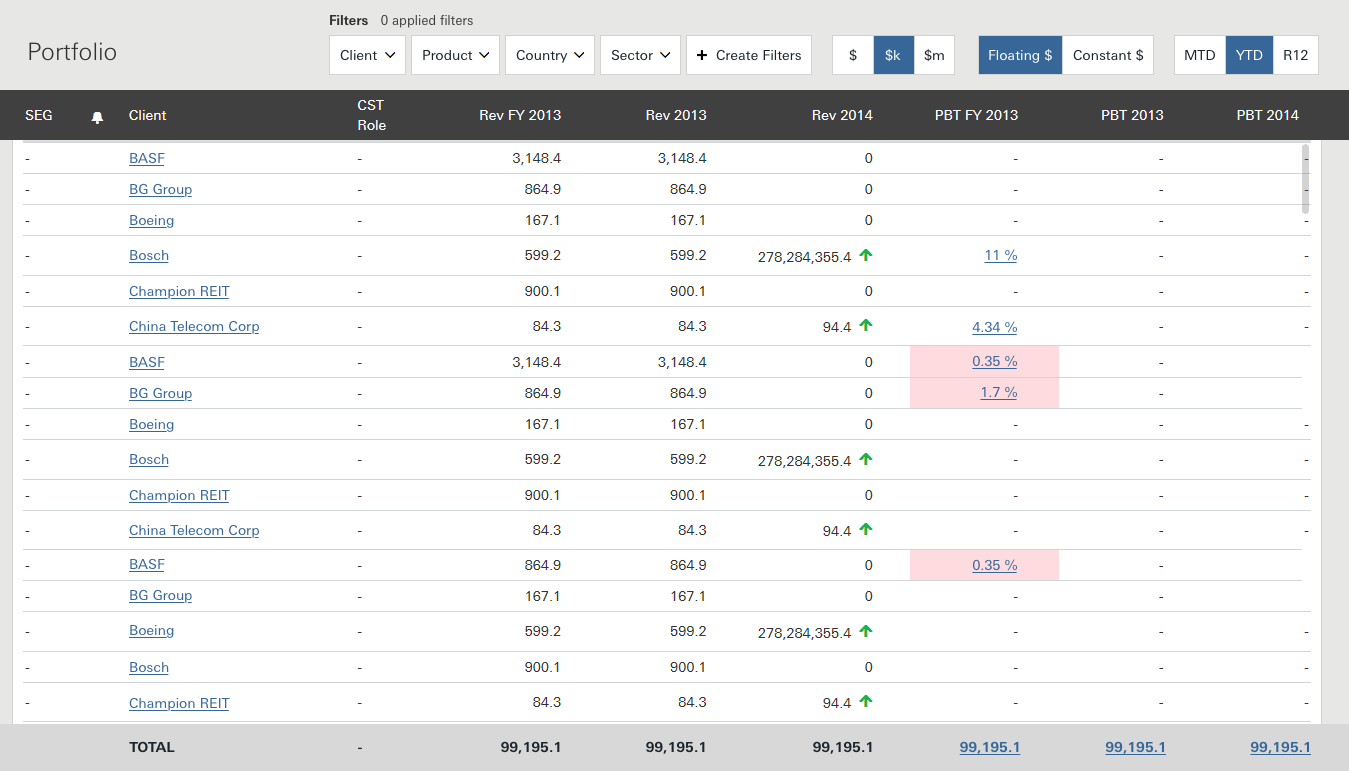Click the PBT 2013 column header
This screenshot has height=771, width=1349.
coord(1132,115)
